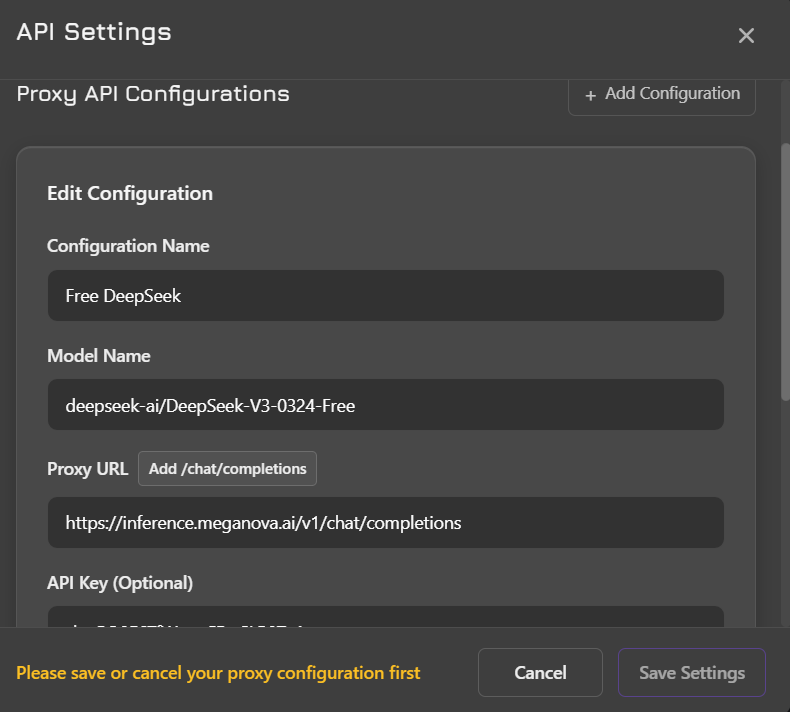Click the Proxy URL label text
Image resolution: width=790 pixels, height=712 pixels.
[x=87, y=468]
